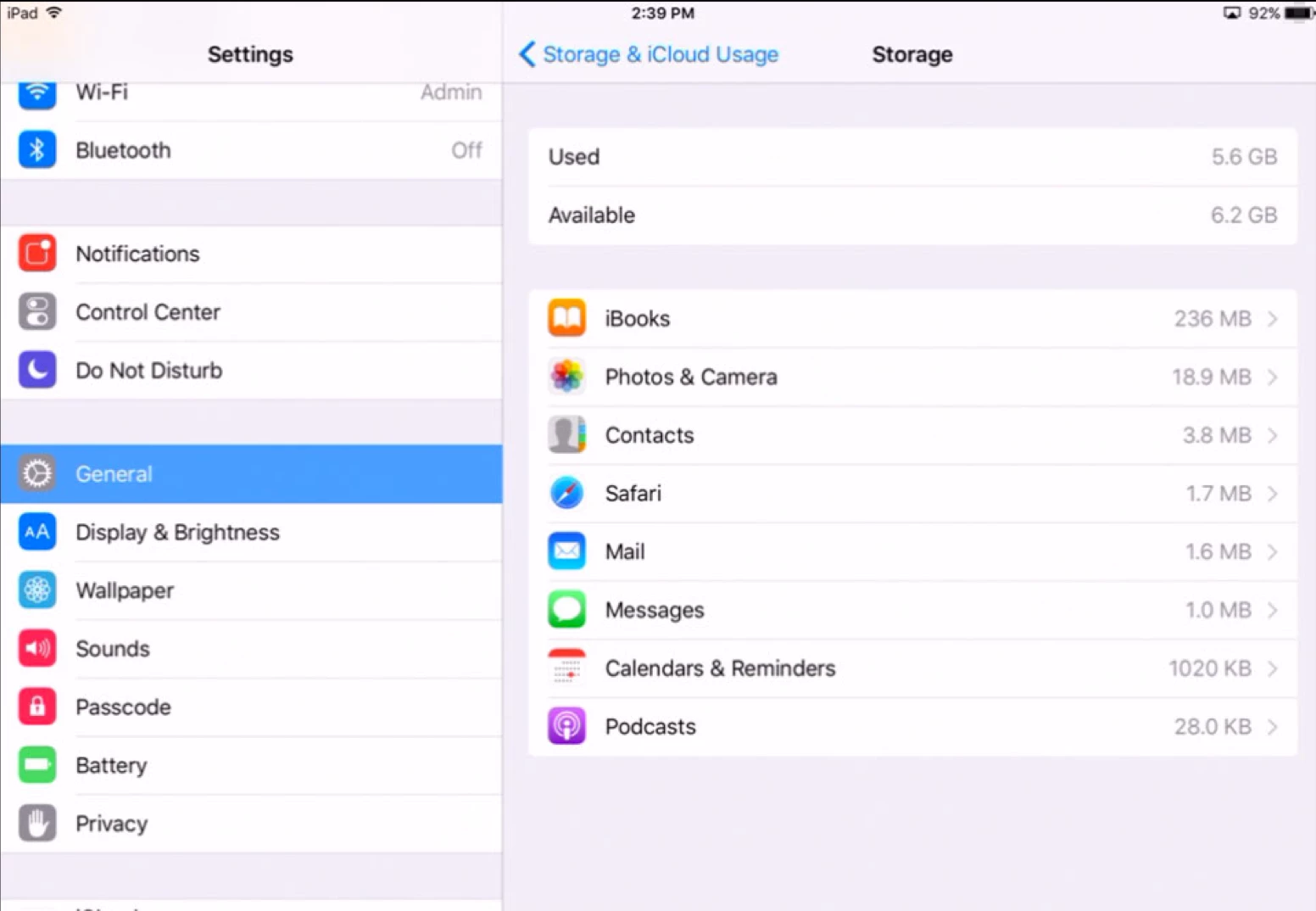Tap the blue Mail envelope icon
Image resolution: width=1316 pixels, height=911 pixels.
coord(566,551)
